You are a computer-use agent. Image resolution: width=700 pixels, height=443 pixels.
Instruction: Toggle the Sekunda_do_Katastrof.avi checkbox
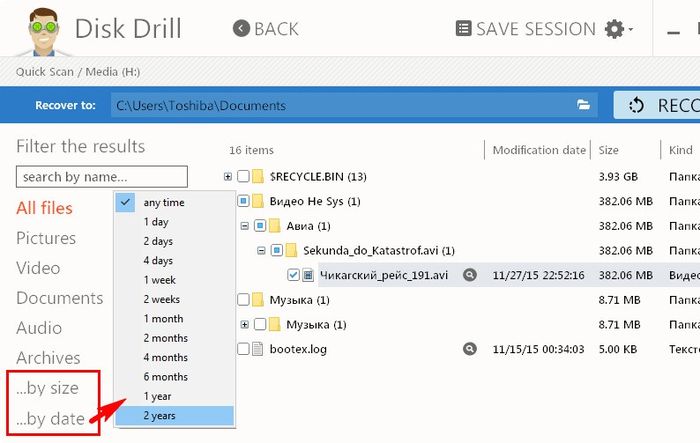pyautogui.click(x=277, y=250)
